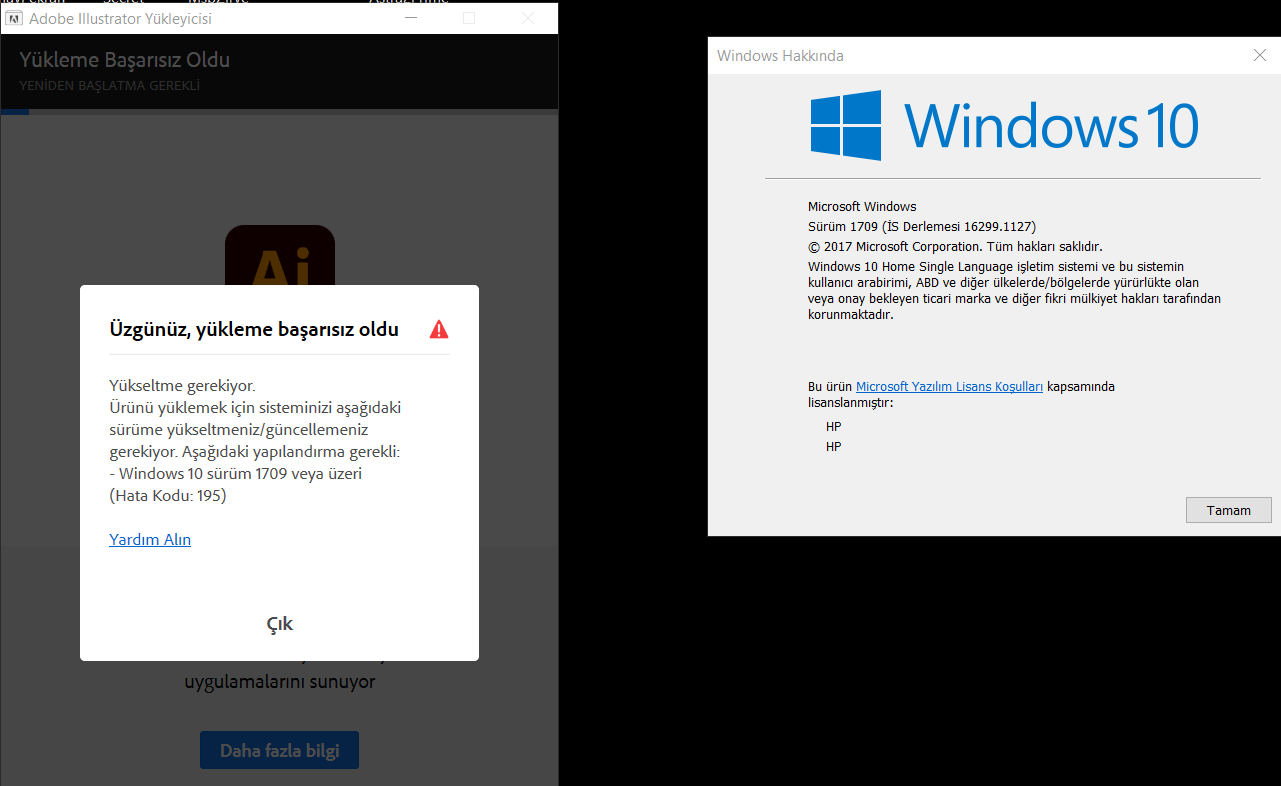Open the Microsoft Yazılım Lisans Koşulları link
Screen dimensions: 1281x786
pyautogui.click(x=949, y=386)
